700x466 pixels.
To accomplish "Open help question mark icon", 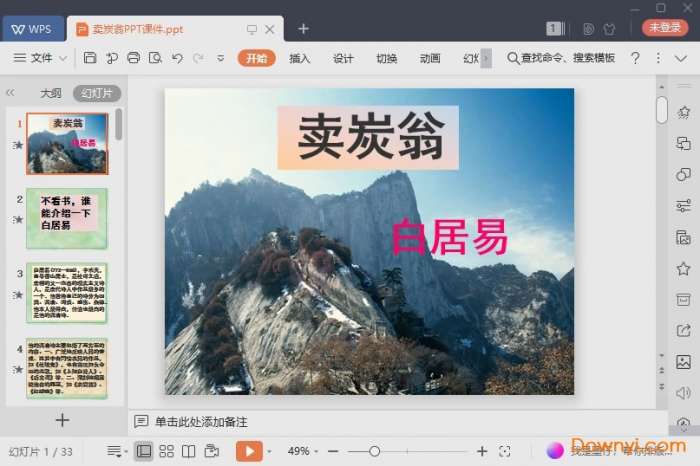I will [635, 58].
